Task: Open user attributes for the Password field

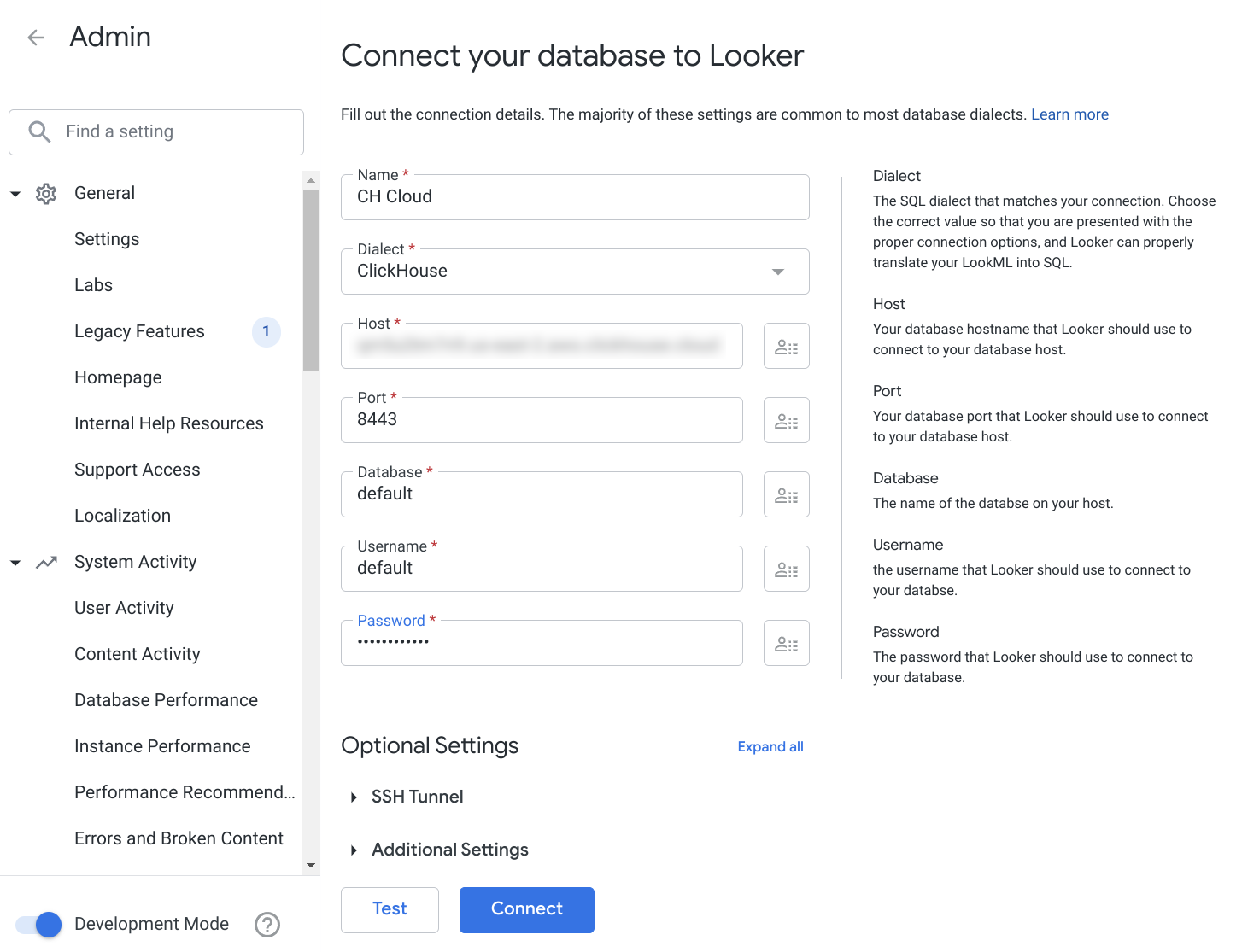Action: [786, 643]
